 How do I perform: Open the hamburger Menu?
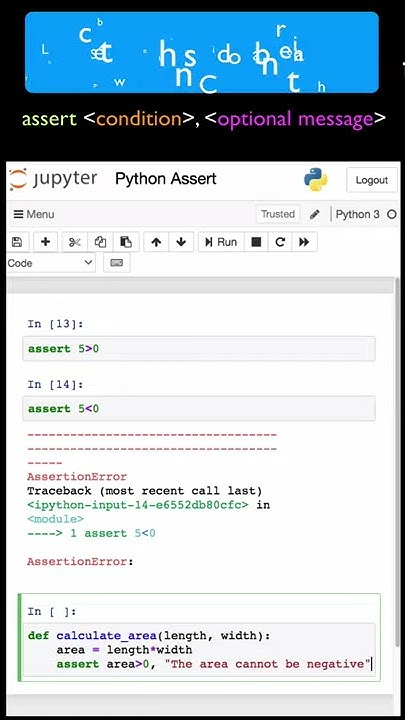tap(34, 214)
